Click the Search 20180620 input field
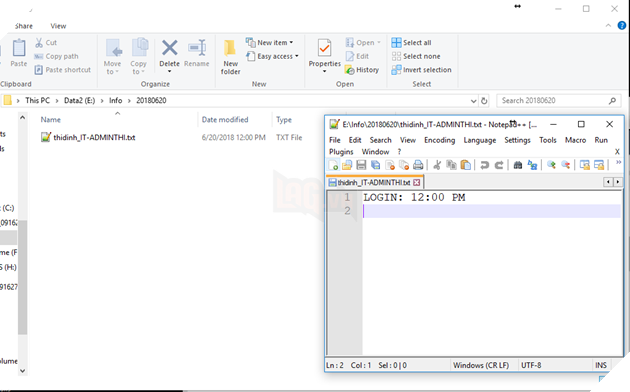The image size is (630, 392). [559, 100]
